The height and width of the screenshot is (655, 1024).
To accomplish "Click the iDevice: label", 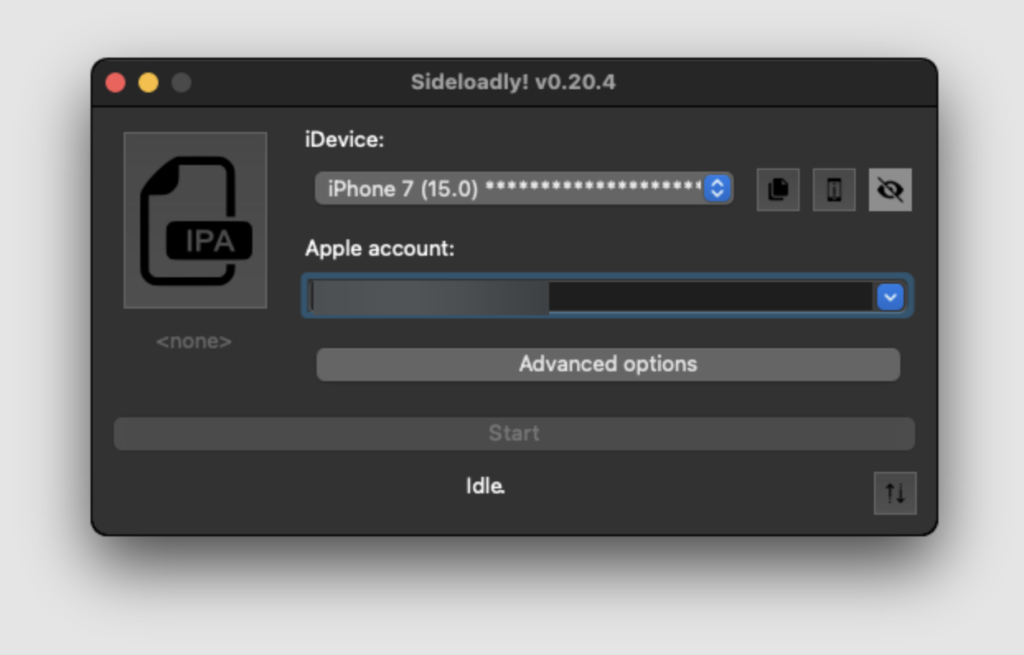I will [344, 140].
